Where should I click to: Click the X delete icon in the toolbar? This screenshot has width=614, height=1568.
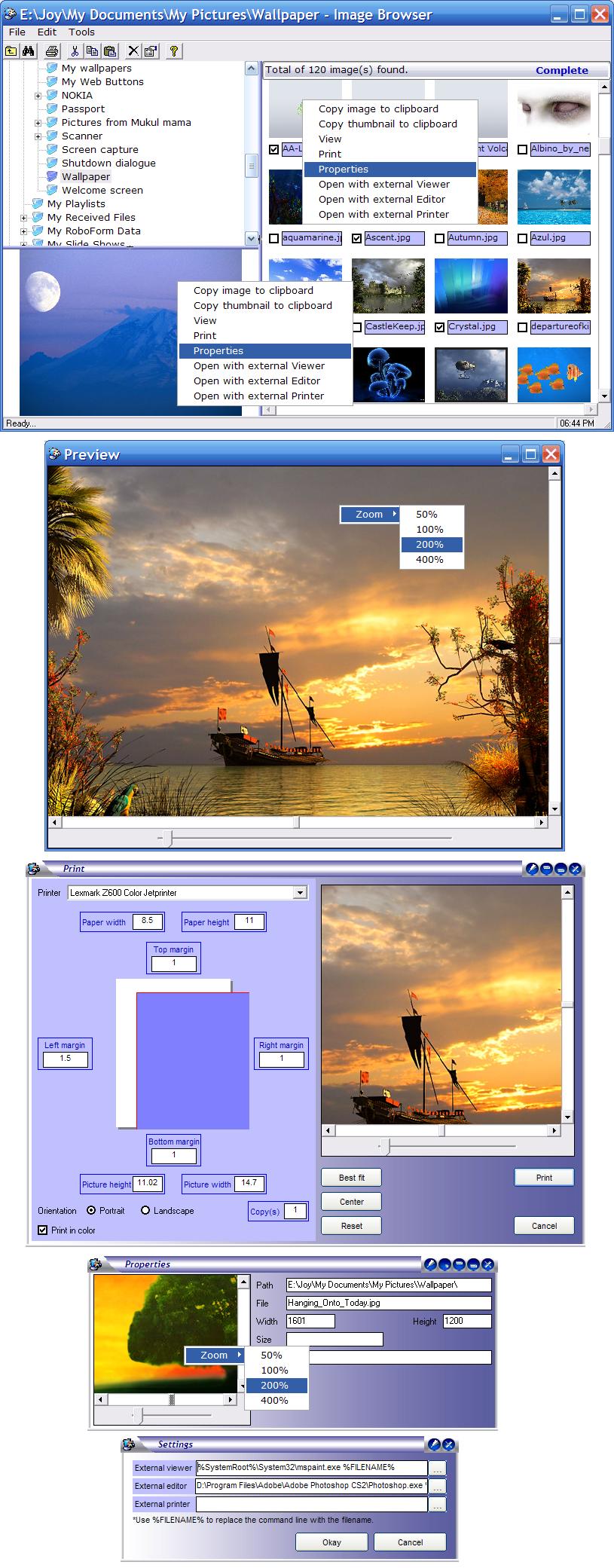133,51
